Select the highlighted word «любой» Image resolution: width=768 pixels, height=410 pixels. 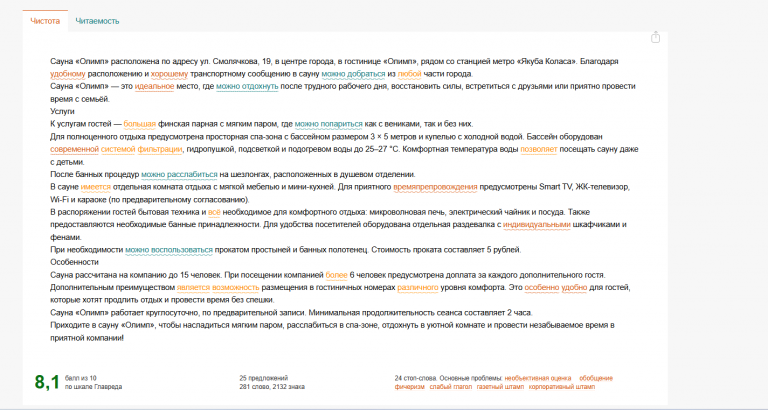click(x=409, y=74)
